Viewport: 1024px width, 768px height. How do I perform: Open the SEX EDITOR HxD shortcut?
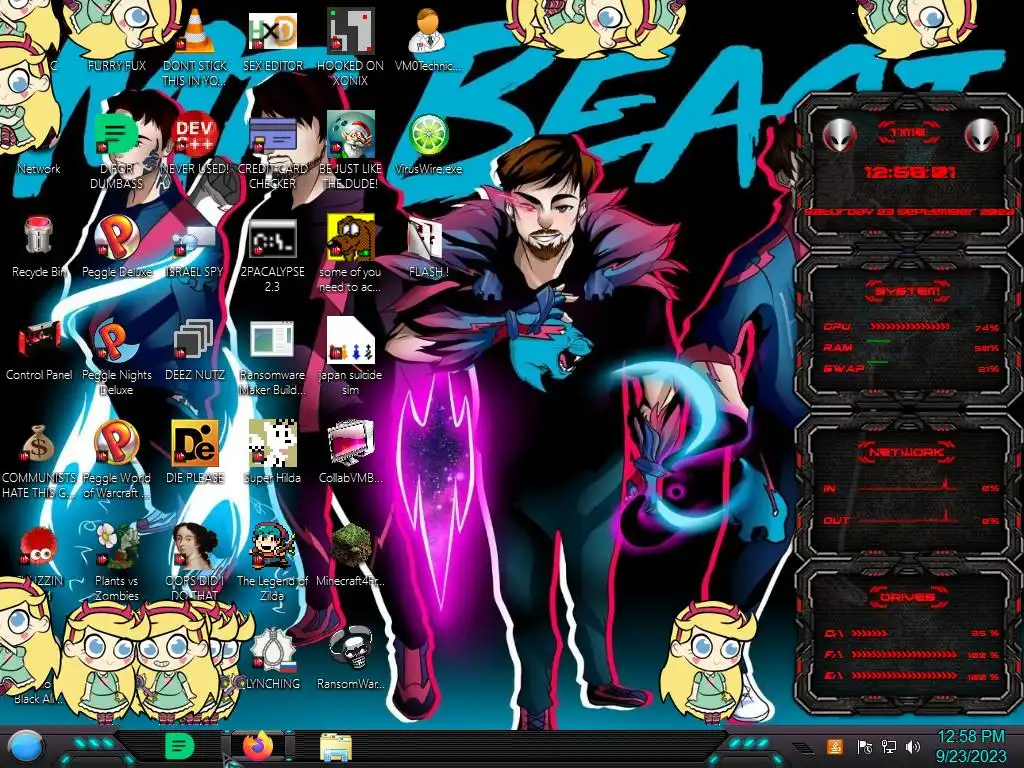click(x=273, y=33)
